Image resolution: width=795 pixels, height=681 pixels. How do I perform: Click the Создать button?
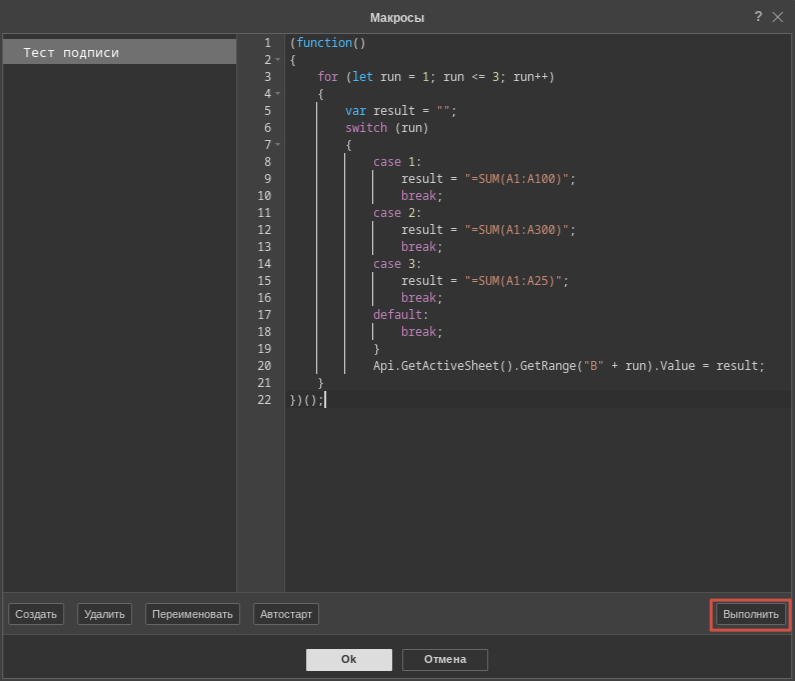pyautogui.click(x=36, y=614)
